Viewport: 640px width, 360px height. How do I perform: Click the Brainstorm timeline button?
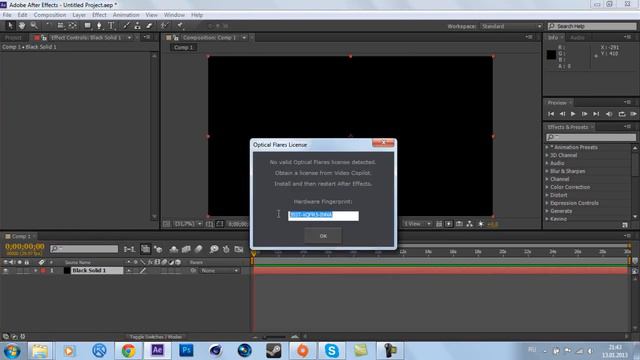click(214, 249)
